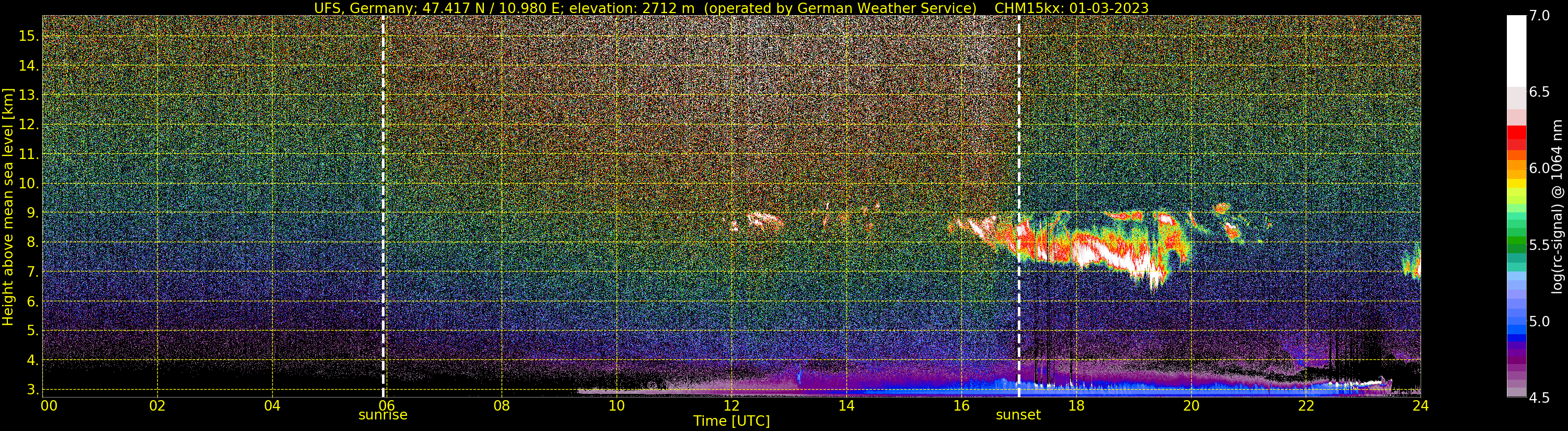This screenshot has width=1568, height=431.
Task: Click the colorbar value '5.5'
Action: click(x=1539, y=245)
